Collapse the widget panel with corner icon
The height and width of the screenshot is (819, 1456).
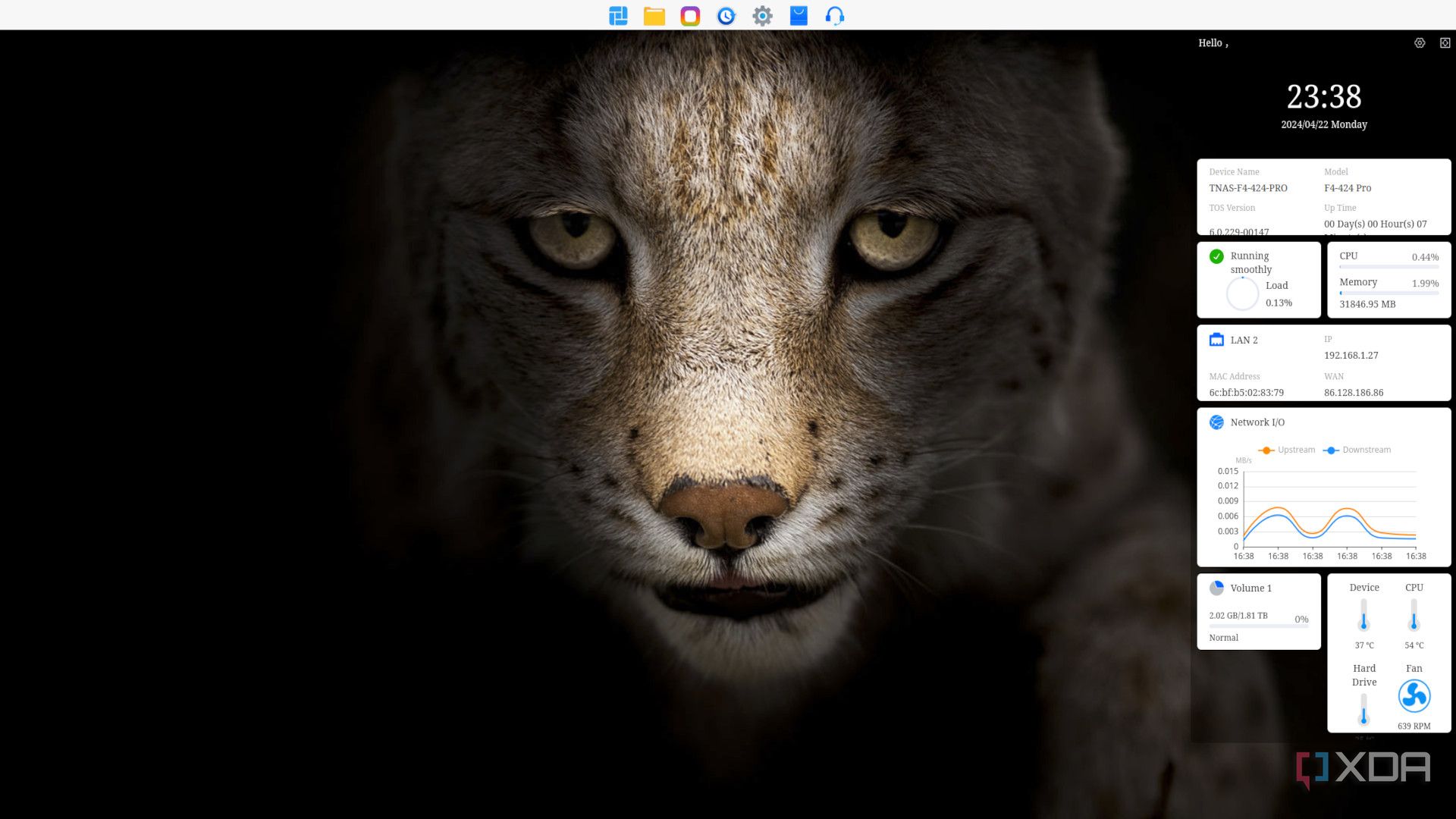1445,43
